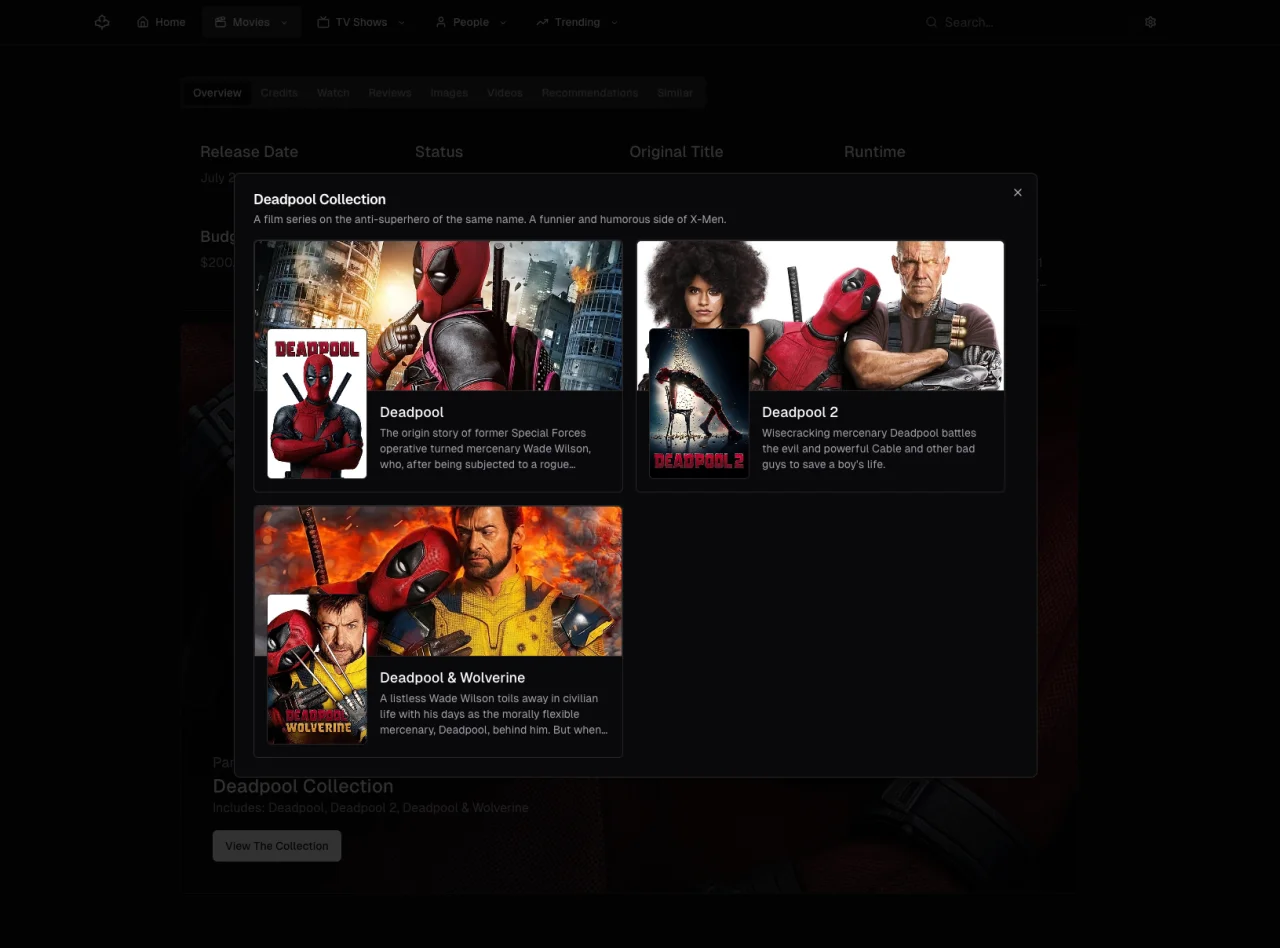The width and height of the screenshot is (1280, 948).
Task: Click the "Runtime" label
Action: [x=875, y=152]
